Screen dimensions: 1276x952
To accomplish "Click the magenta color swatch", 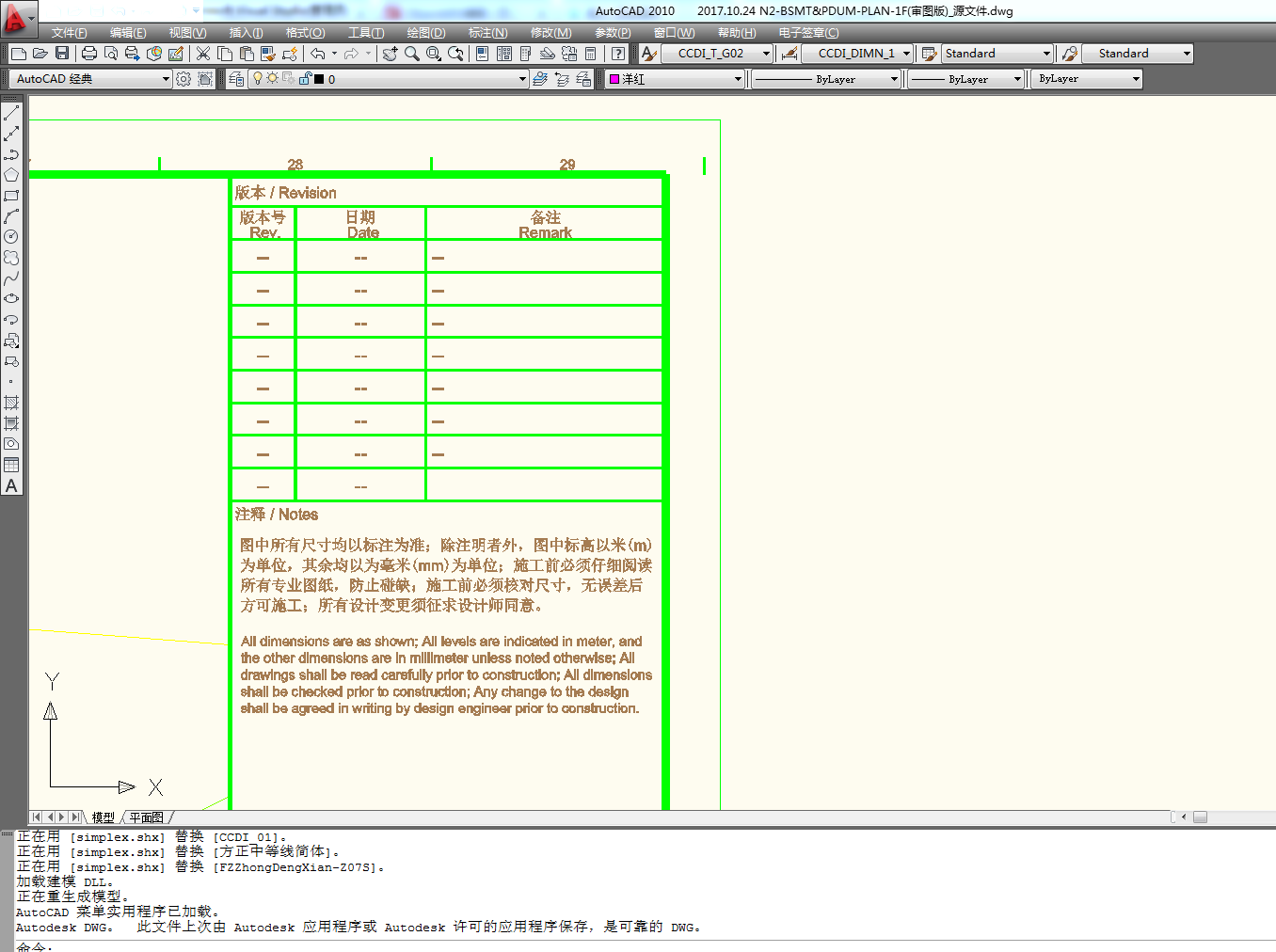I will point(614,79).
